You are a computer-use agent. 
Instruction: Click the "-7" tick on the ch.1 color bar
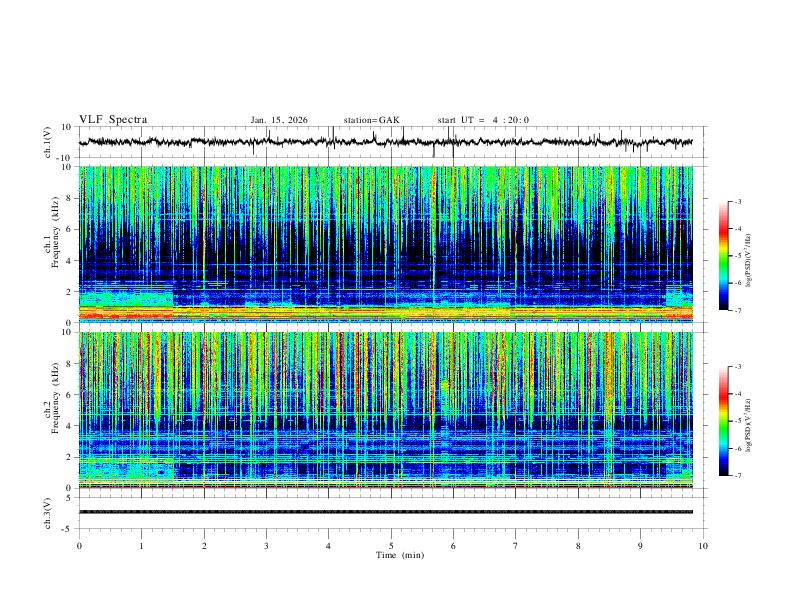[737, 310]
